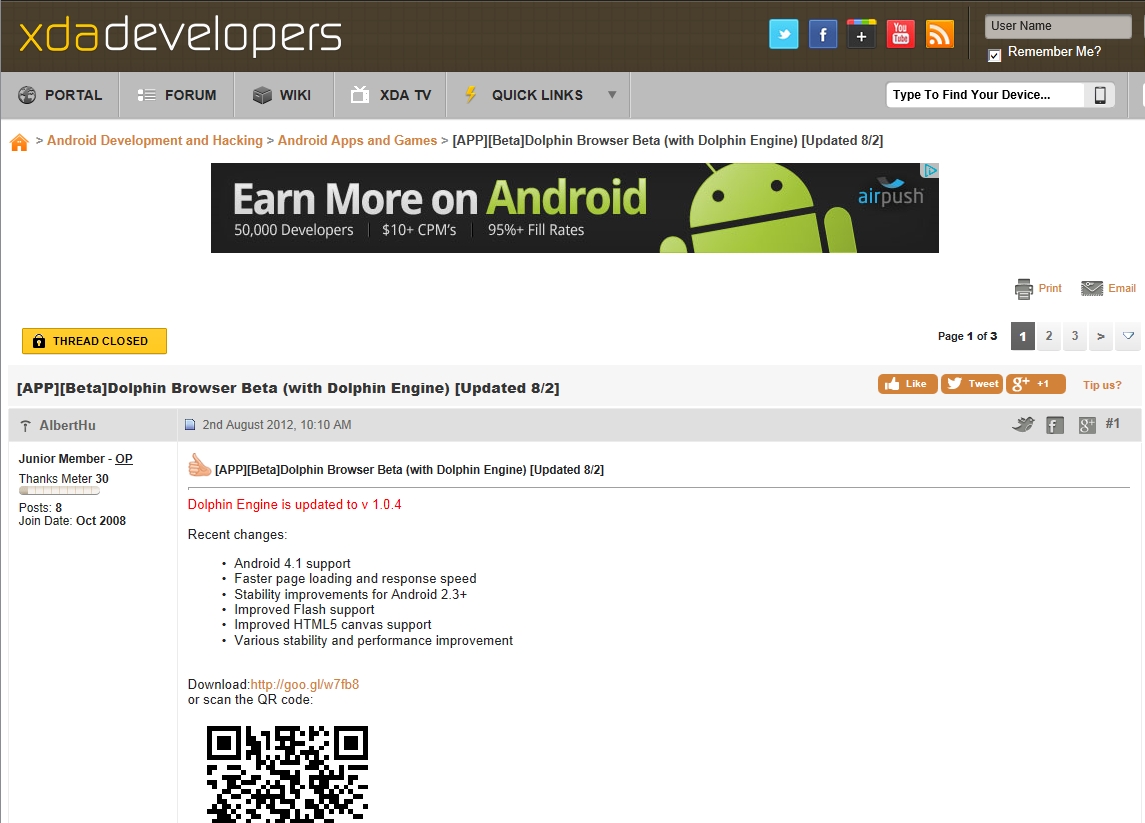Click the "Improved Flash support" bullet
1145x823 pixels.
304,609
